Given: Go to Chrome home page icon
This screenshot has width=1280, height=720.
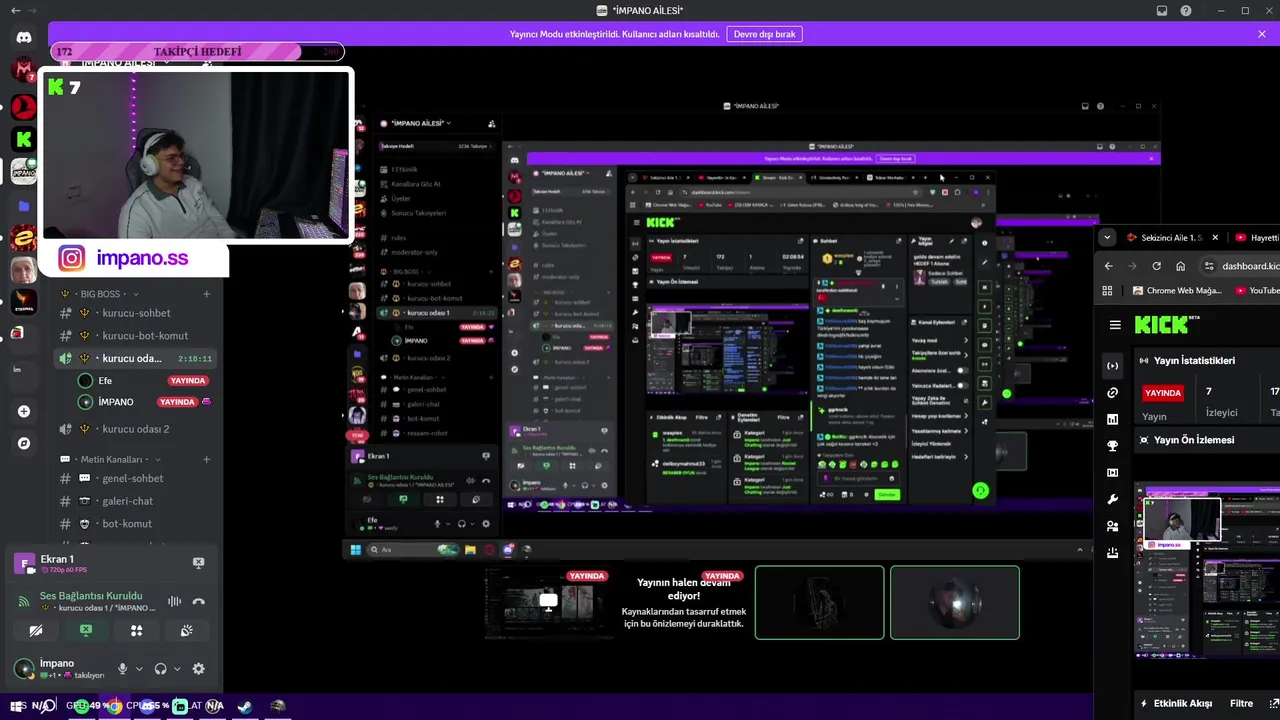Looking at the screenshot, I should [1181, 266].
